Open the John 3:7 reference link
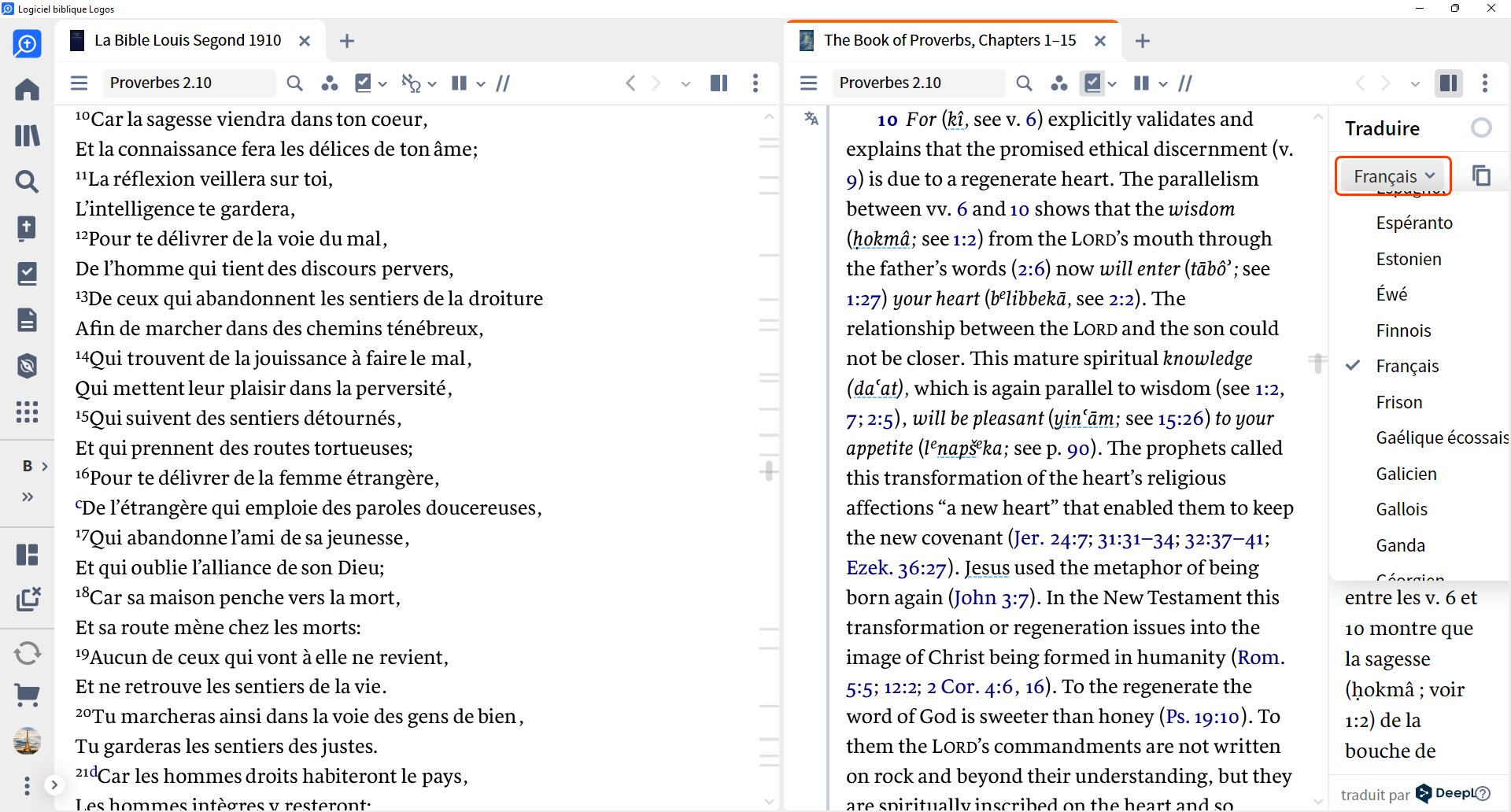 tap(992, 598)
